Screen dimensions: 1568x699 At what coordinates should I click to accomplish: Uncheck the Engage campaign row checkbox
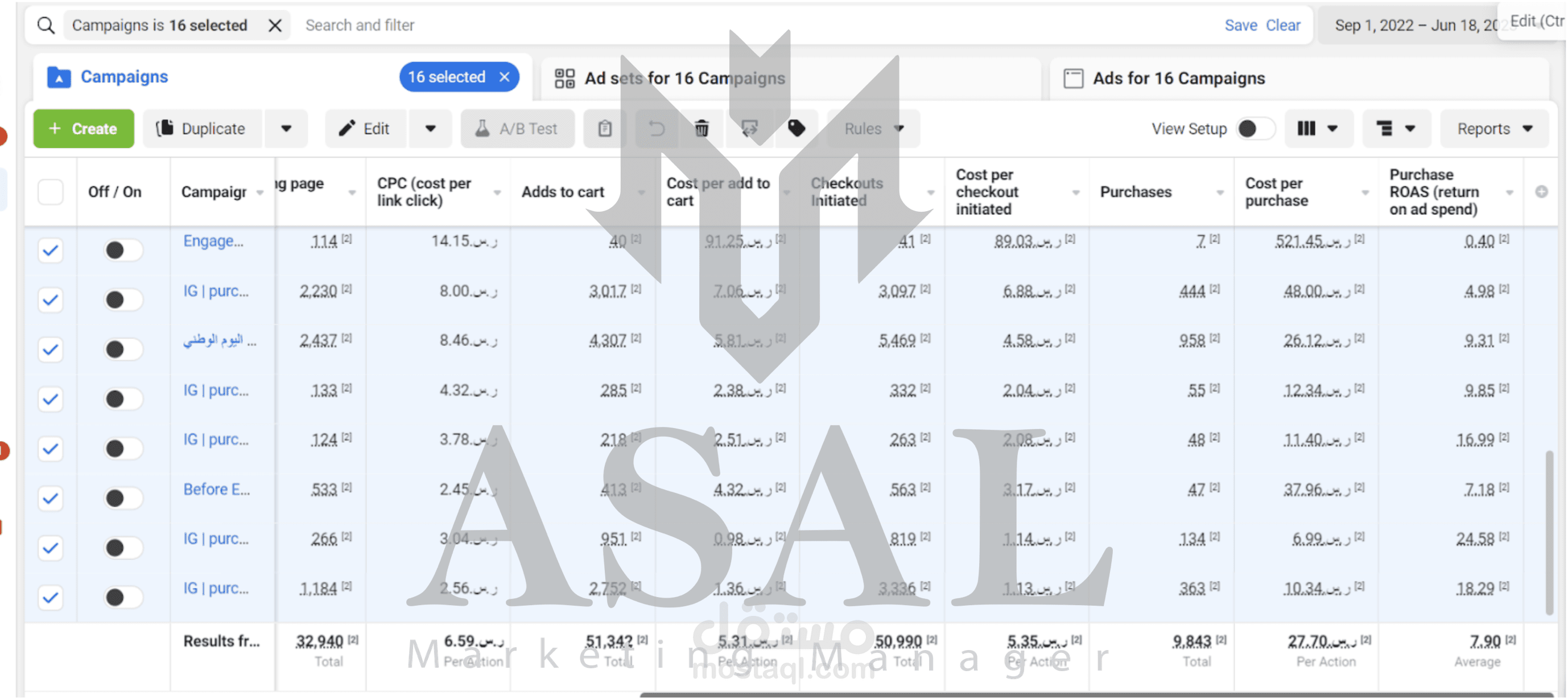pyautogui.click(x=51, y=250)
